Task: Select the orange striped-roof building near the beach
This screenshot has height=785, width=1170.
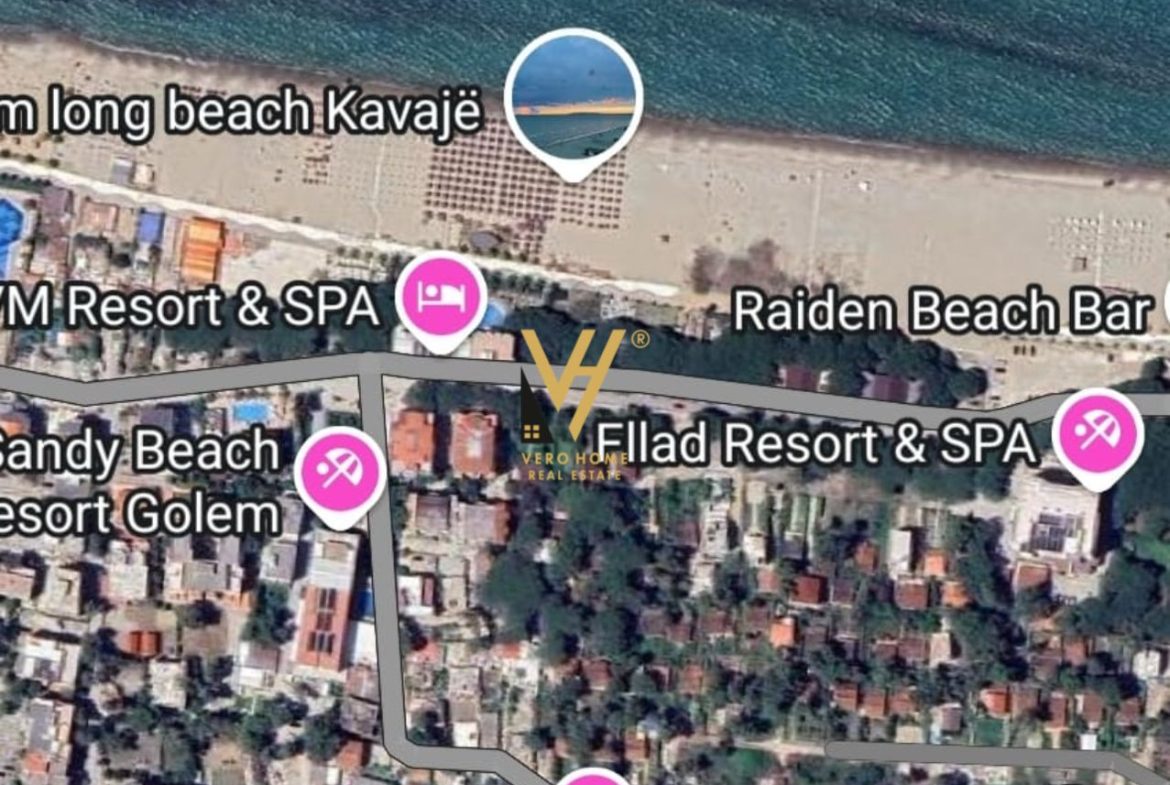Action: tap(201, 250)
